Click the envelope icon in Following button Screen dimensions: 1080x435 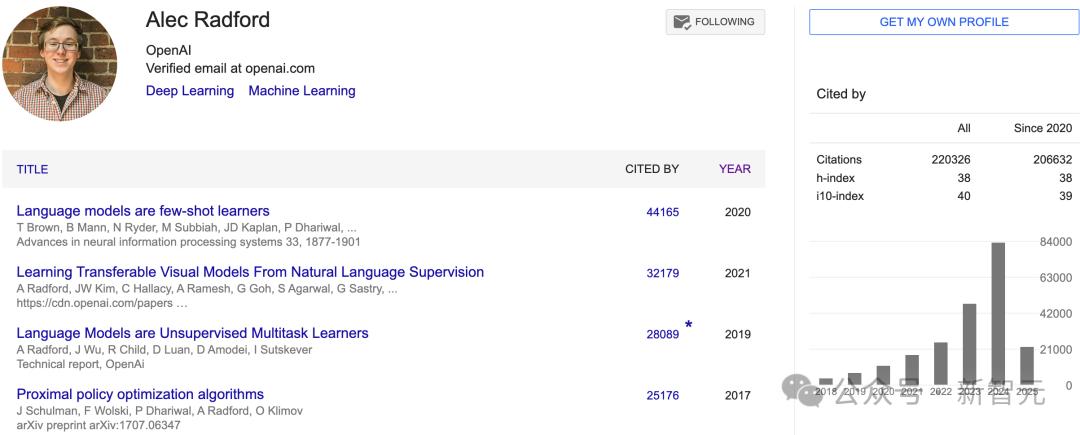pyautogui.click(x=683, y=22)
